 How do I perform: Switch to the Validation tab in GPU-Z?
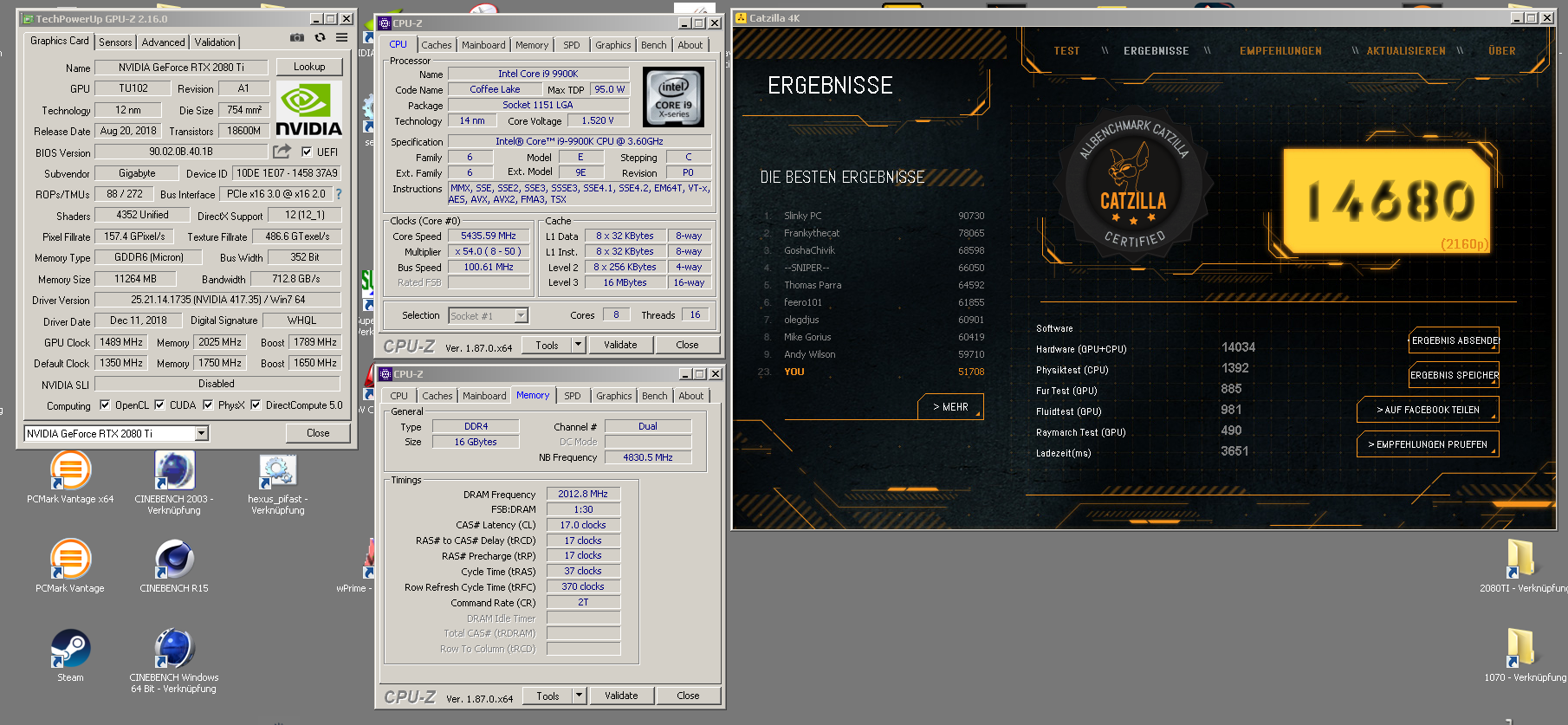[215, 42]
